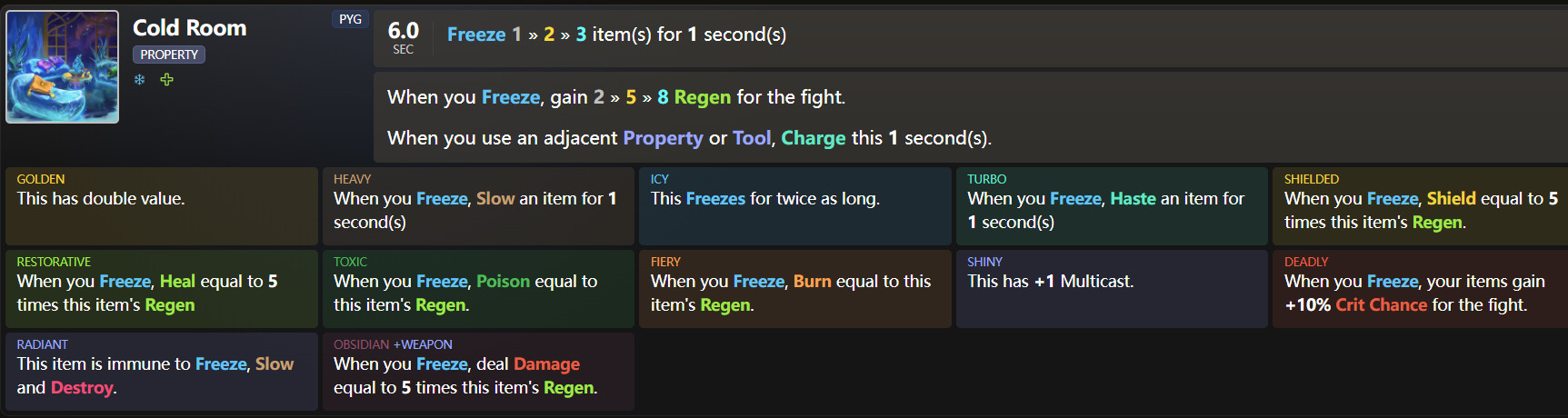
Task: Click the Obsidian +Weapon enchantment card
Action: pos(478,371)
